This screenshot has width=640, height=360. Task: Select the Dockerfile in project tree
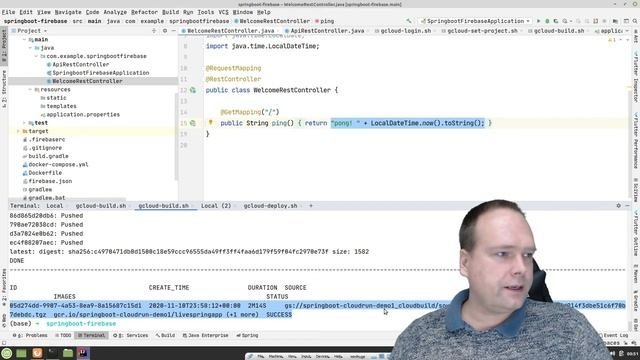42,173
